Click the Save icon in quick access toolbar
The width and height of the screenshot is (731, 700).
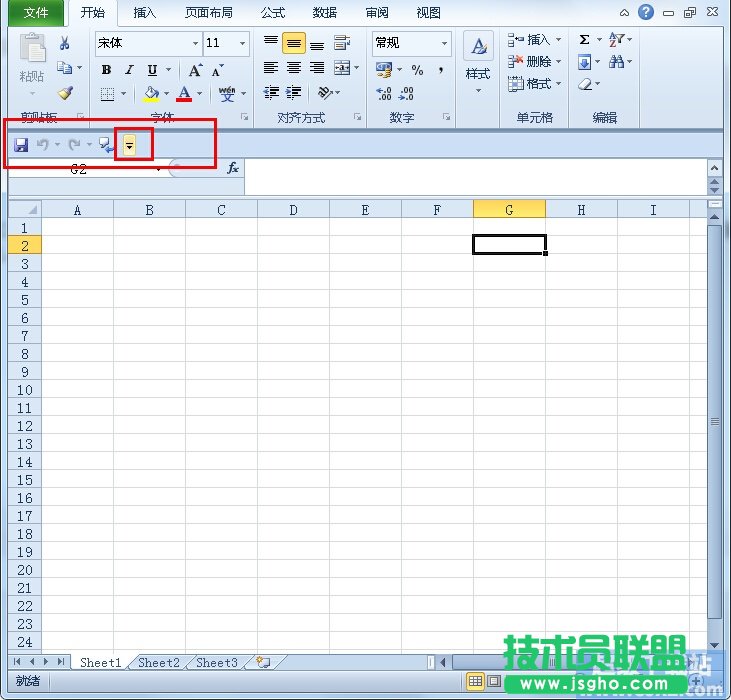click(21, 146)
